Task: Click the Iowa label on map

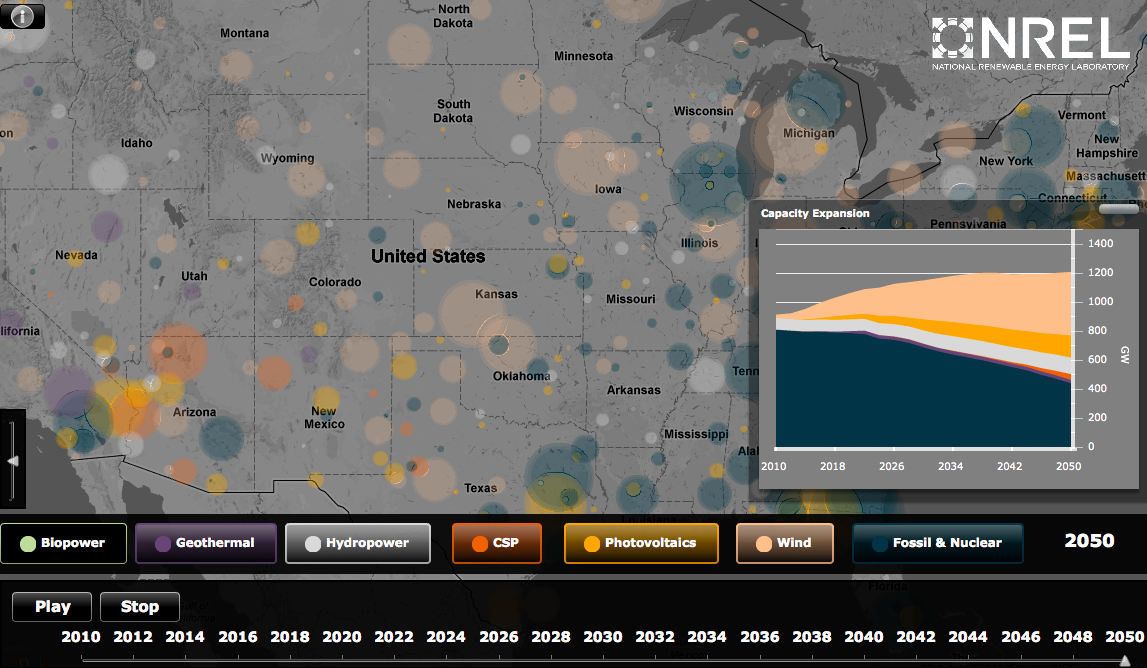Action: coord(608,189)
